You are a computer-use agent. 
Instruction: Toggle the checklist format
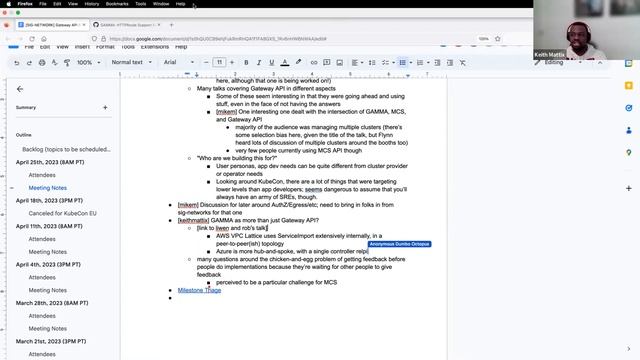385,62
